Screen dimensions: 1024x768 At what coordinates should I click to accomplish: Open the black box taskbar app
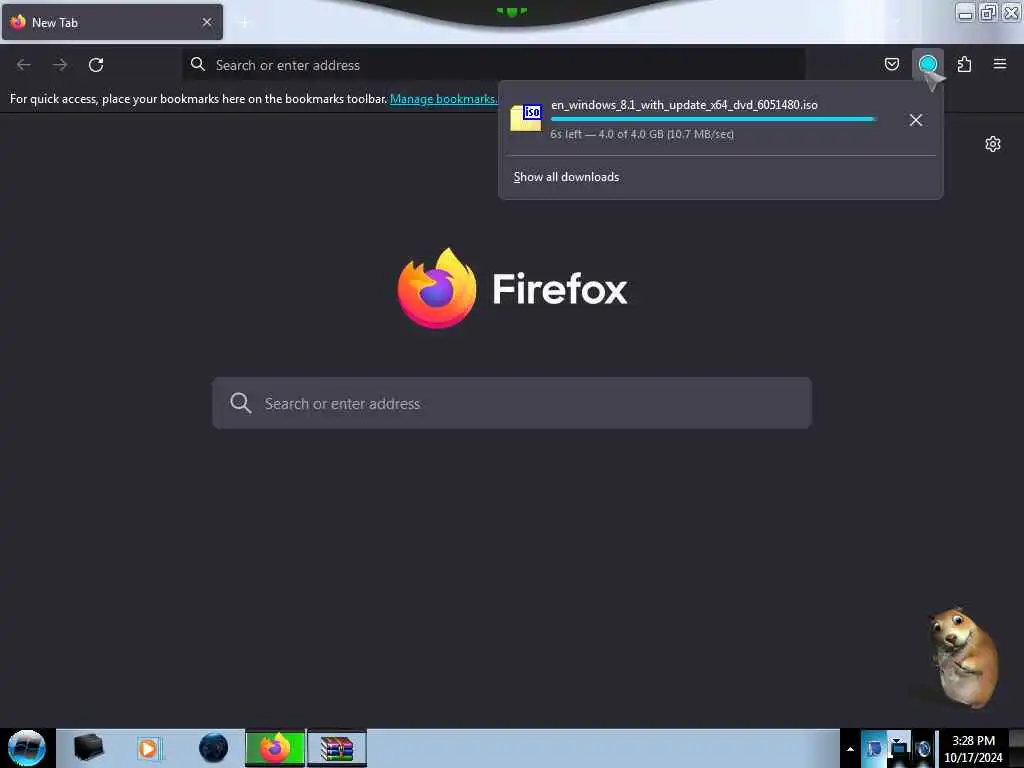[88, 748]
